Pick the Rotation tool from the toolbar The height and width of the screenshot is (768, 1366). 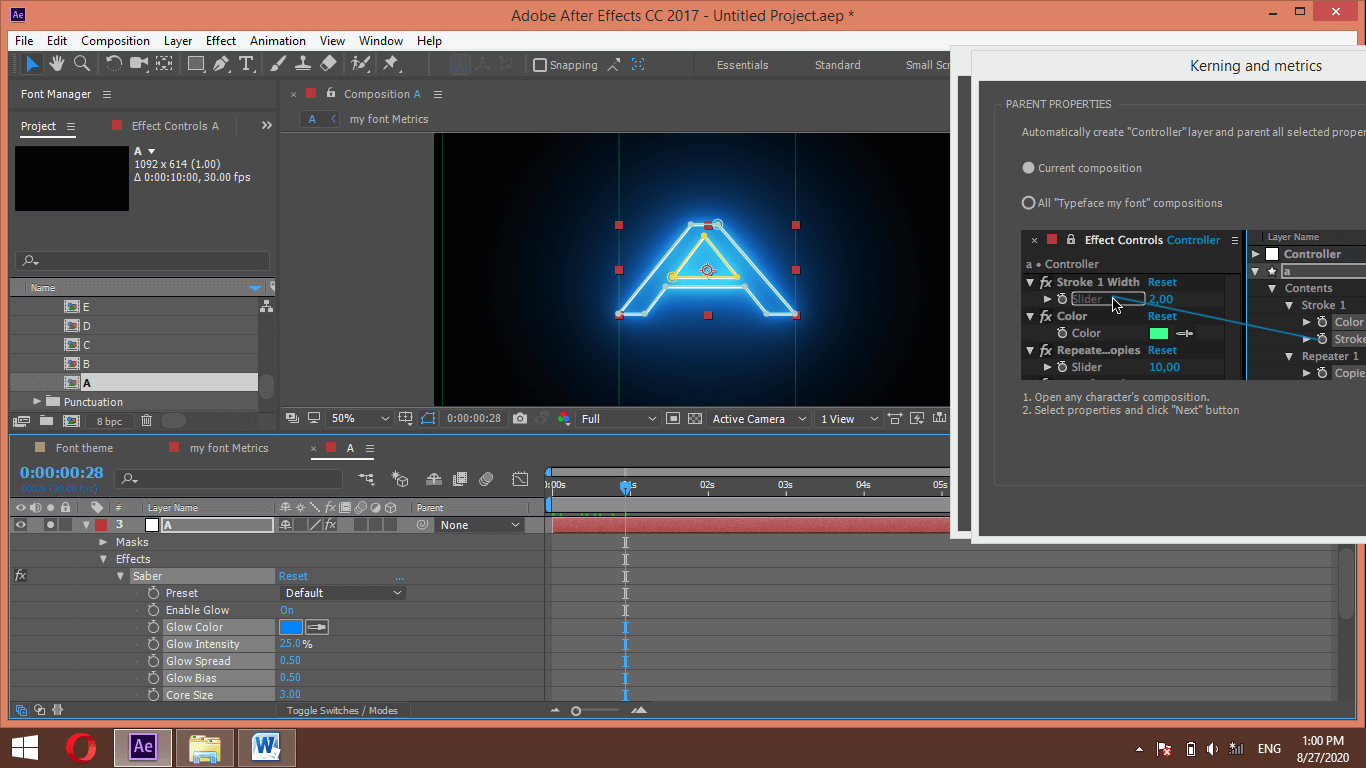click(113, 64)
